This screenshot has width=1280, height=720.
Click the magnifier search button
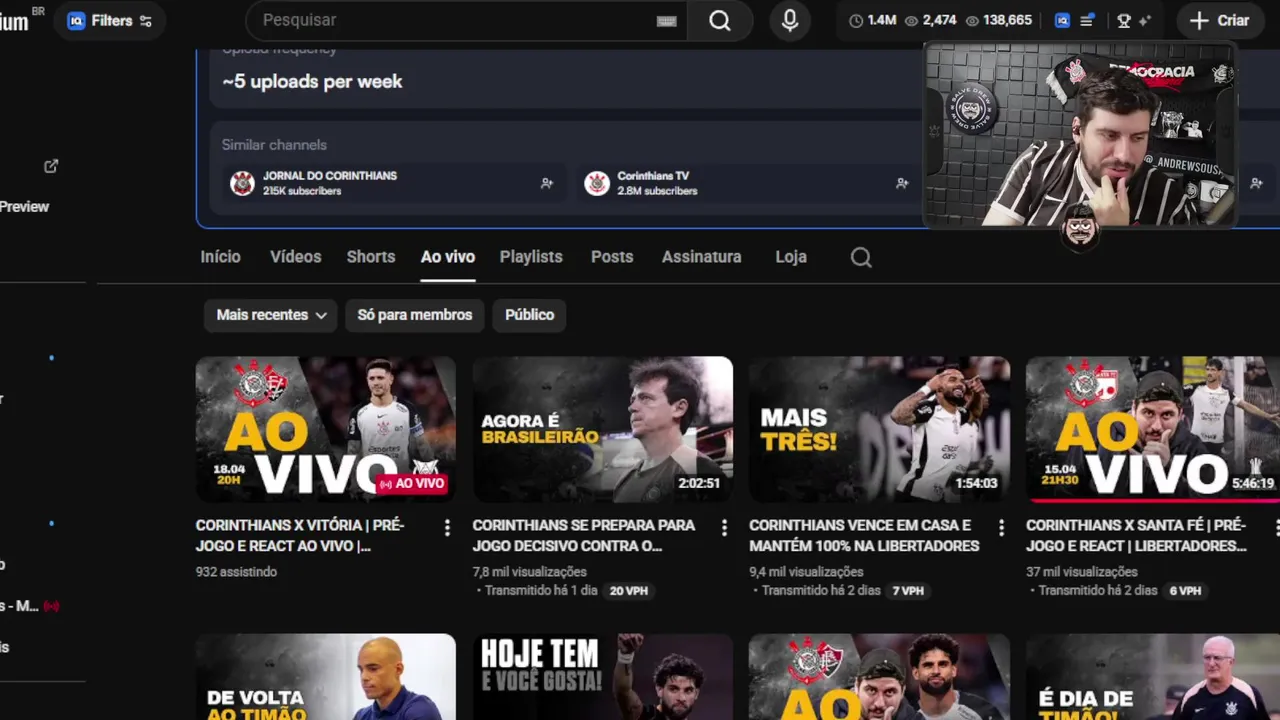coord(720,20)
